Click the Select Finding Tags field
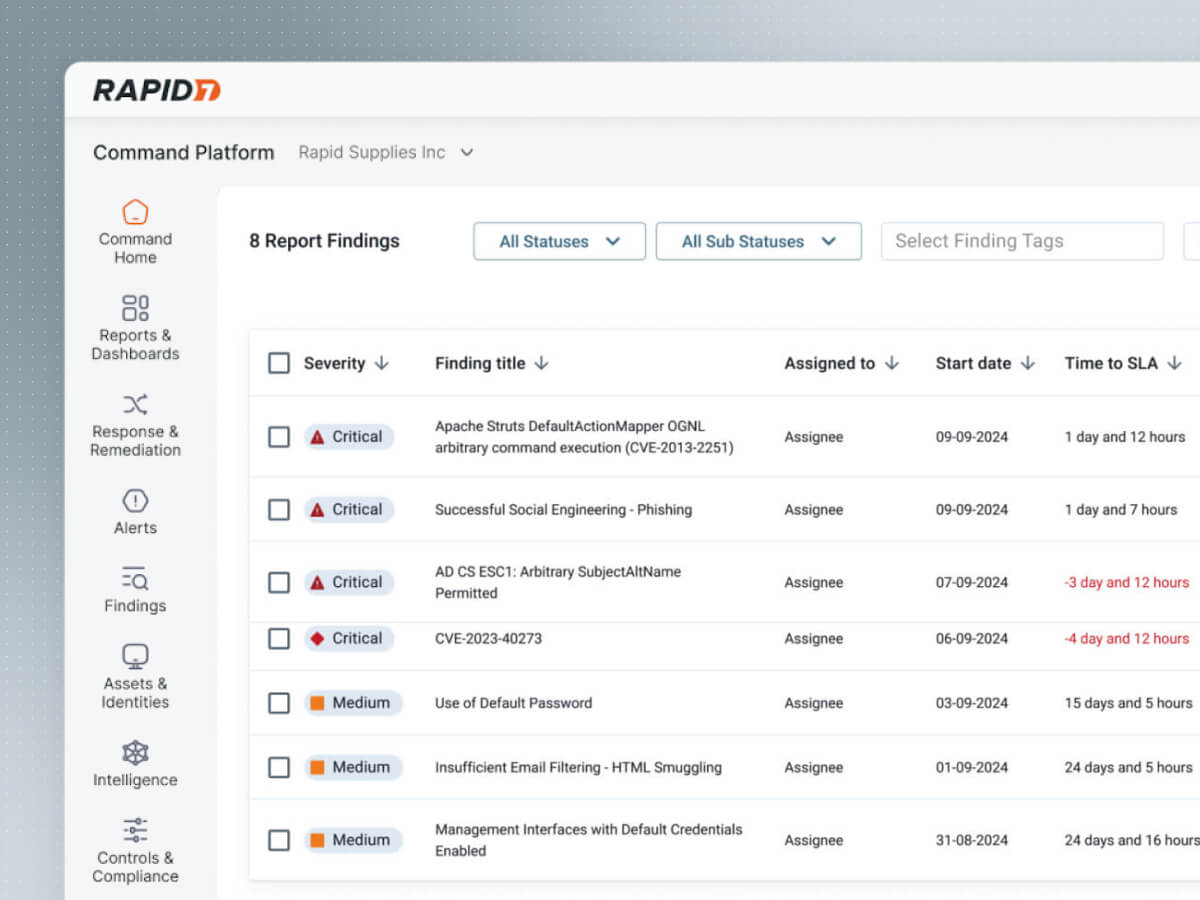This screenshot has width=1200, height=900. tap(1021, 241)
